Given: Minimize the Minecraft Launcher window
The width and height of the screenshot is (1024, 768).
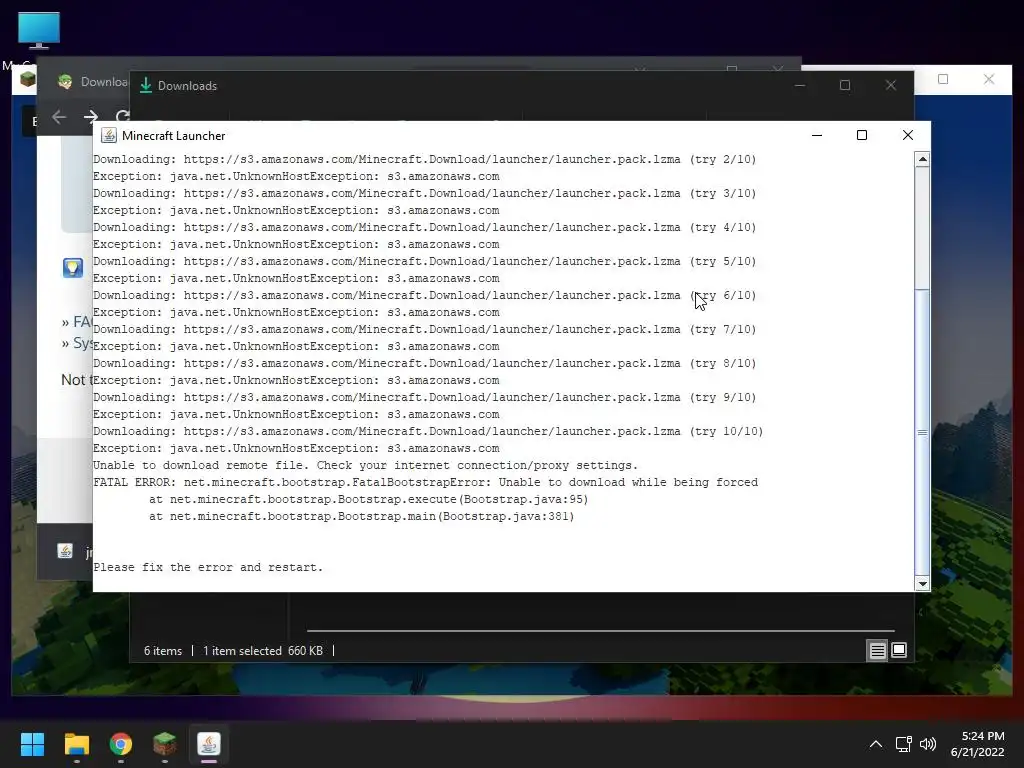Looking at the screenshot, I should point(817,135).
